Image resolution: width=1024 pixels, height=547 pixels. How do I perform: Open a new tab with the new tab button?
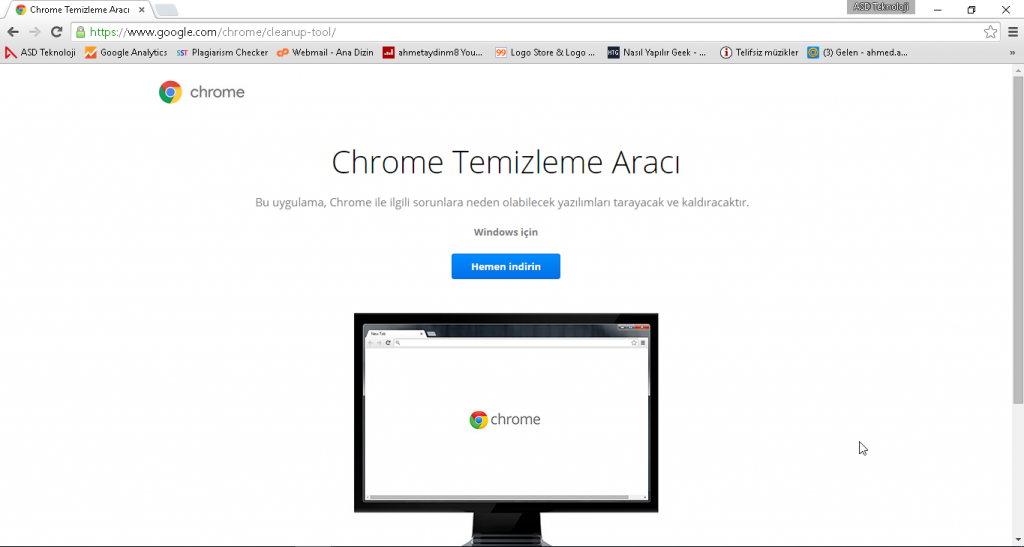click(x=167, y=10)
